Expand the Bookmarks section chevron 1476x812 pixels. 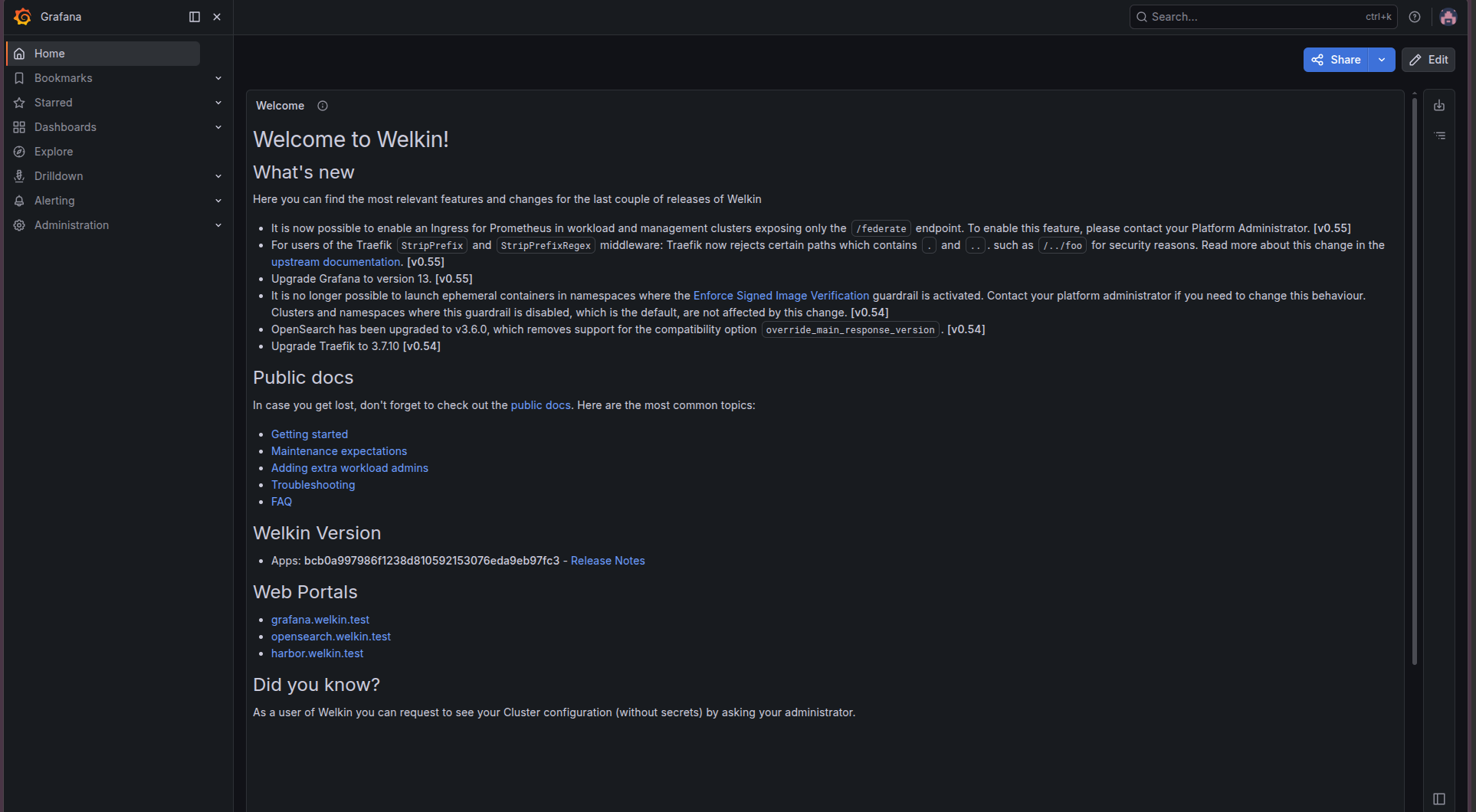(x=218, y=78)
